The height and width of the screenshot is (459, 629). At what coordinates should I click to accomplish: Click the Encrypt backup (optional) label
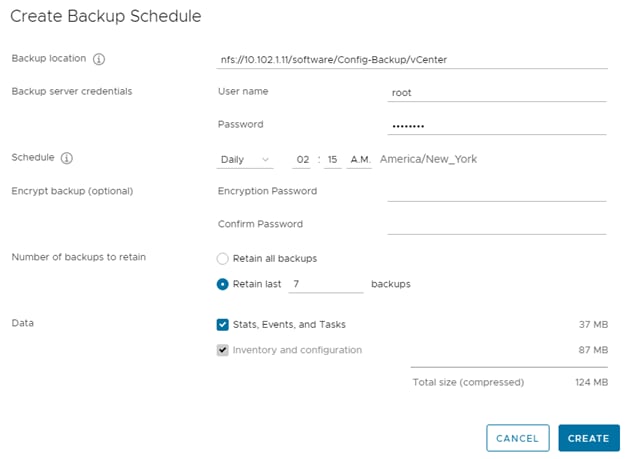click(x=72, y=191)
